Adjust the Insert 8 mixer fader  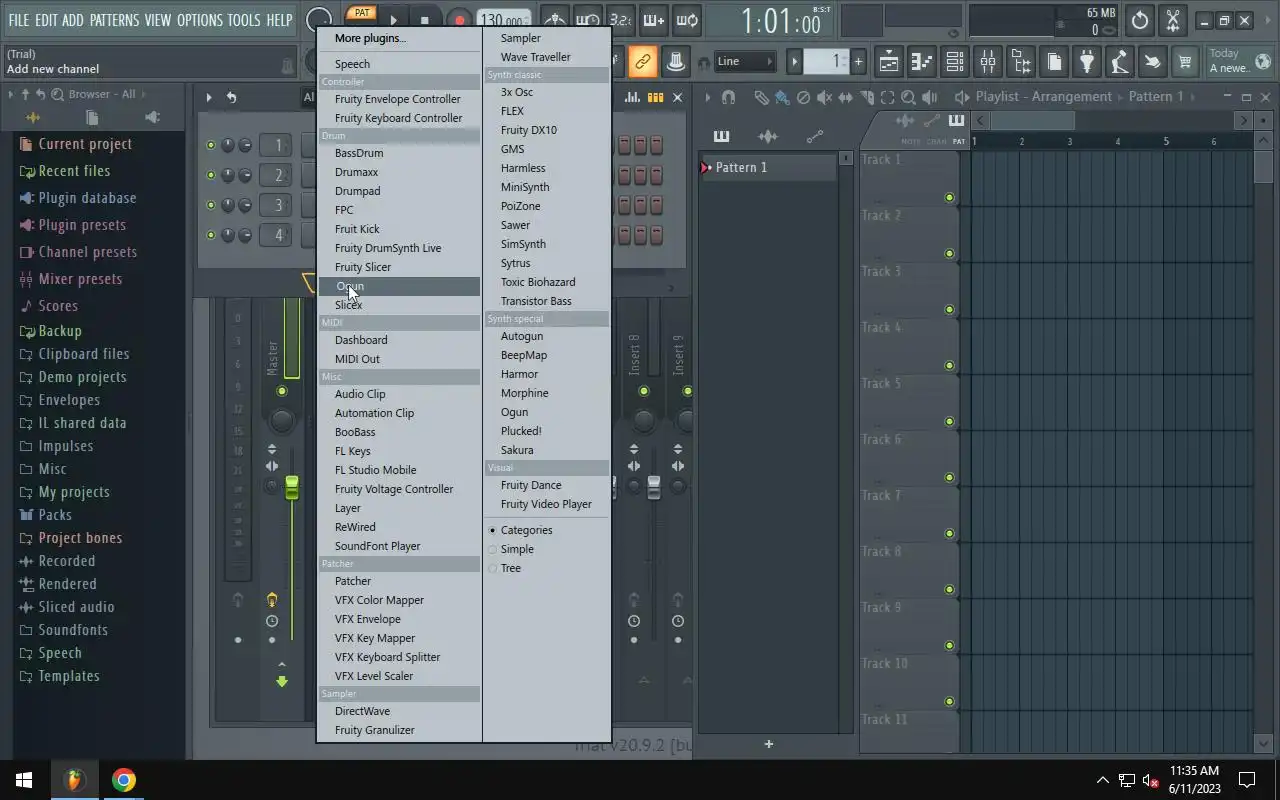[654, 487]
